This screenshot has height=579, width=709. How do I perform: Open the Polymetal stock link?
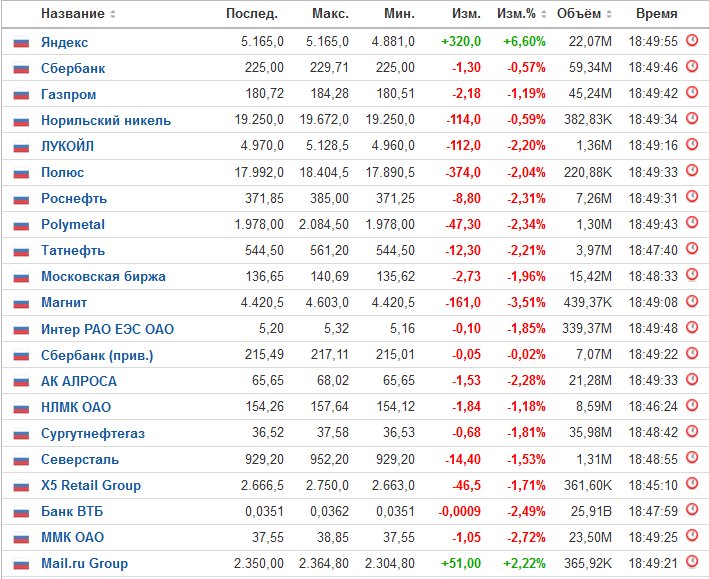coord(73,224)
